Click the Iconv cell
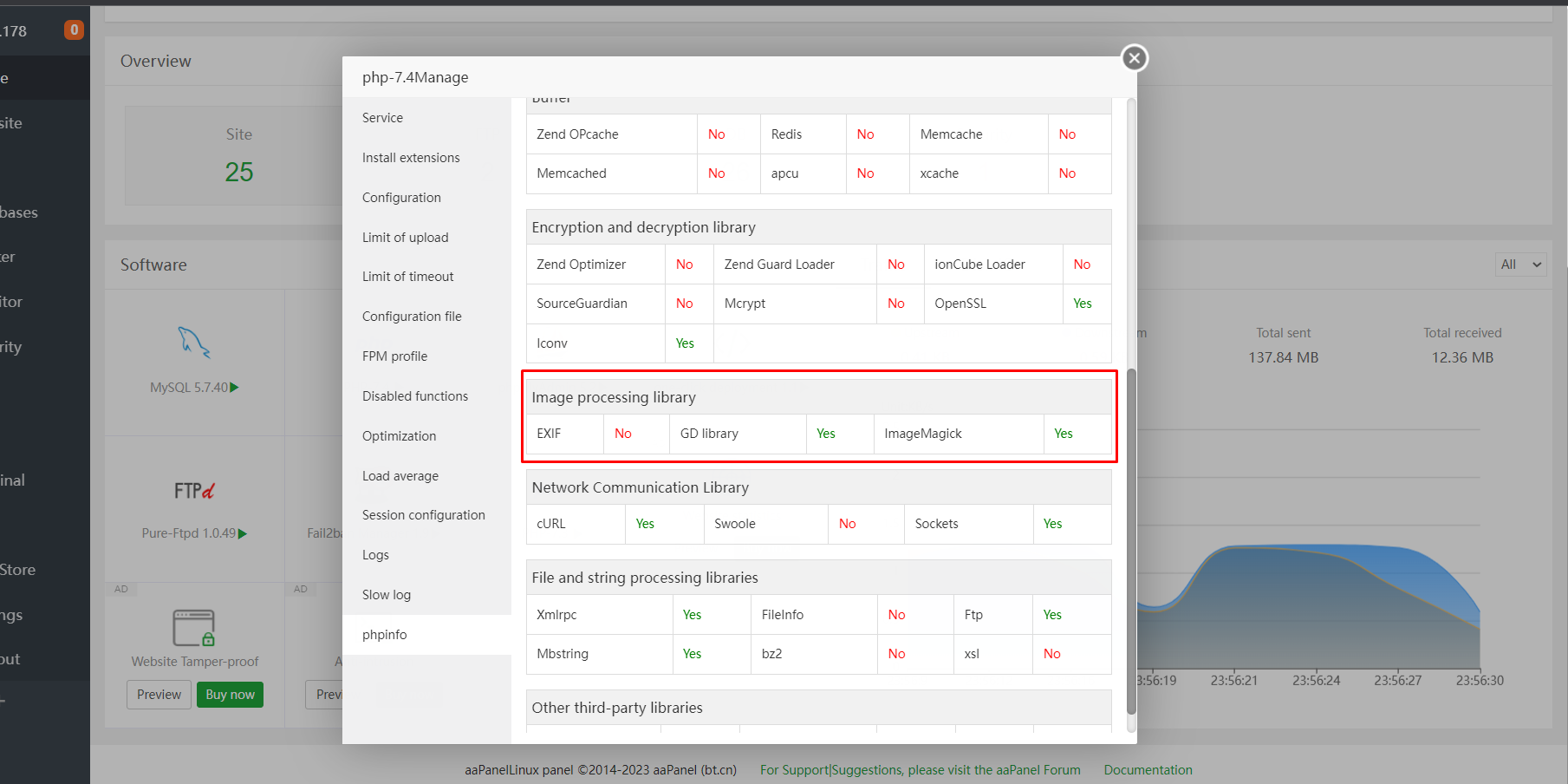Screen dimensions: 1568x784 (596, 343)
